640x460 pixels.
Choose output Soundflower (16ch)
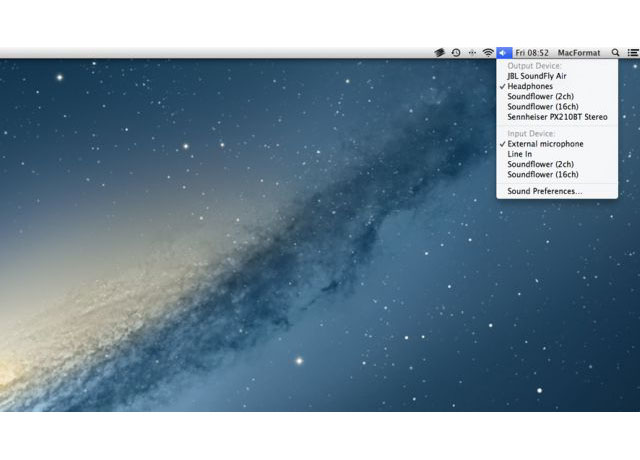(x=557, y=107)
